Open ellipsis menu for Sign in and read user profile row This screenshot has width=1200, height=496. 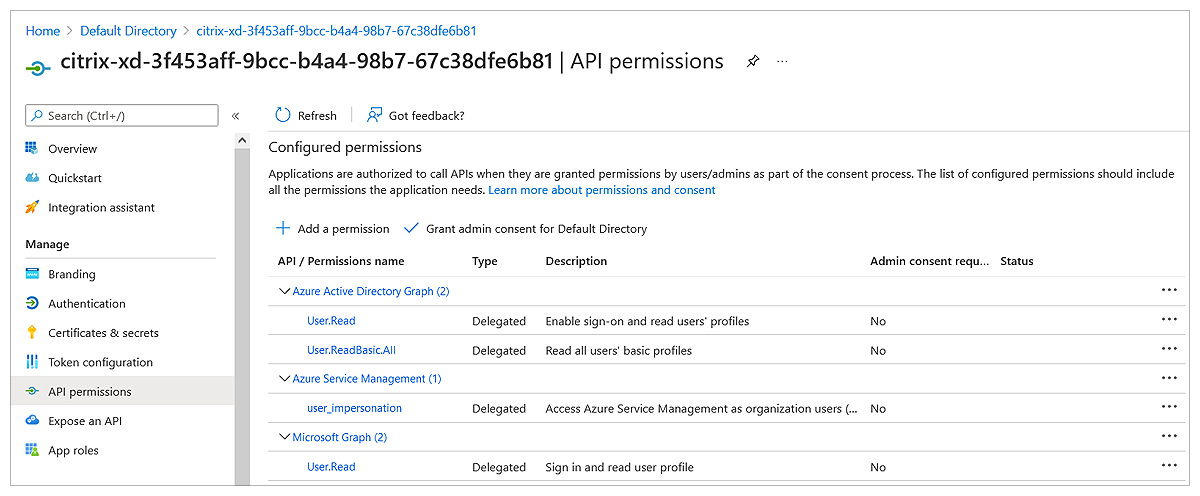coord(1169,465)
